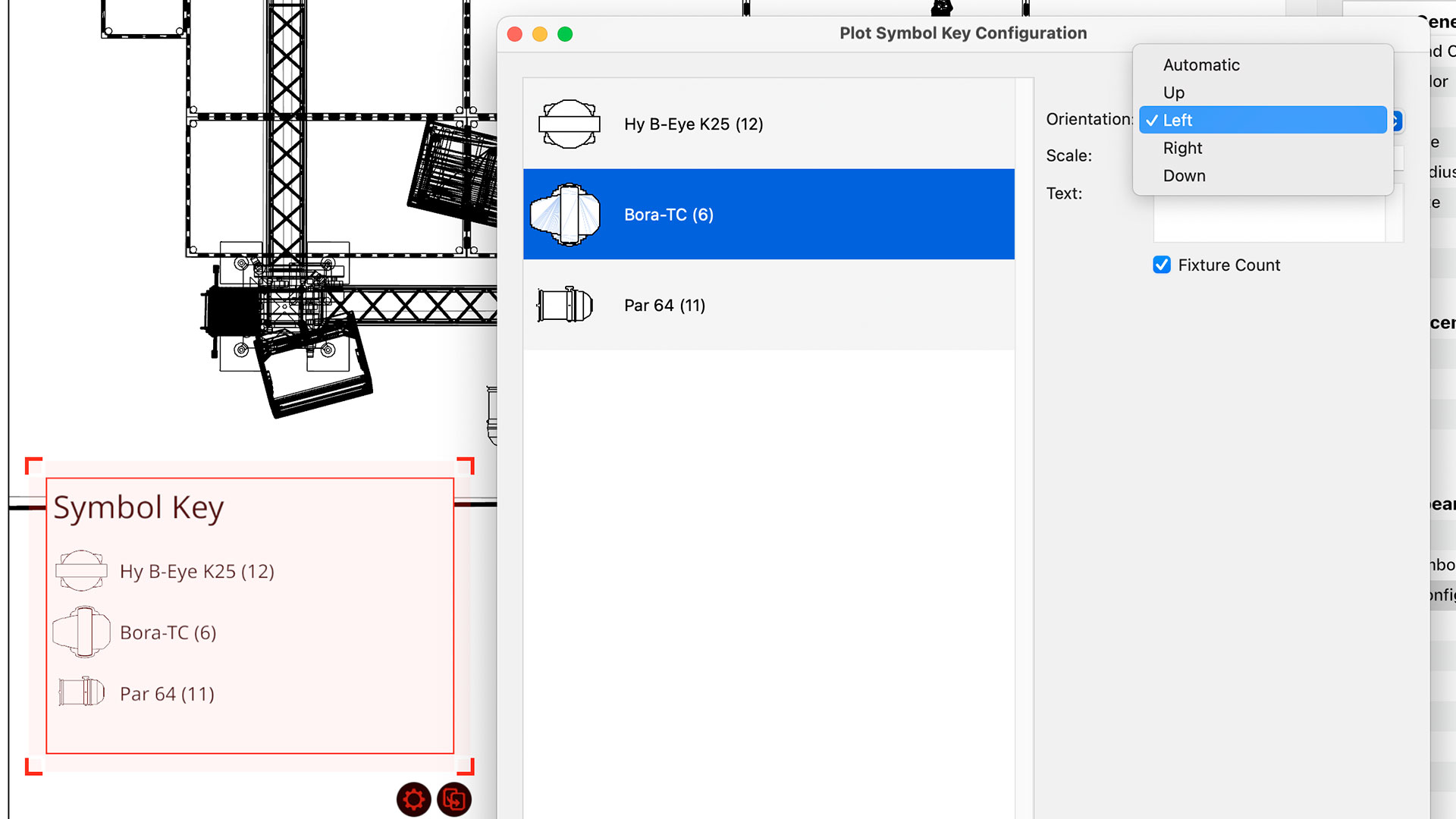Click the Hy B-Eye K25 symbol icon in list
Viewport: 1456px width, 819px height.
coord(569,124)
